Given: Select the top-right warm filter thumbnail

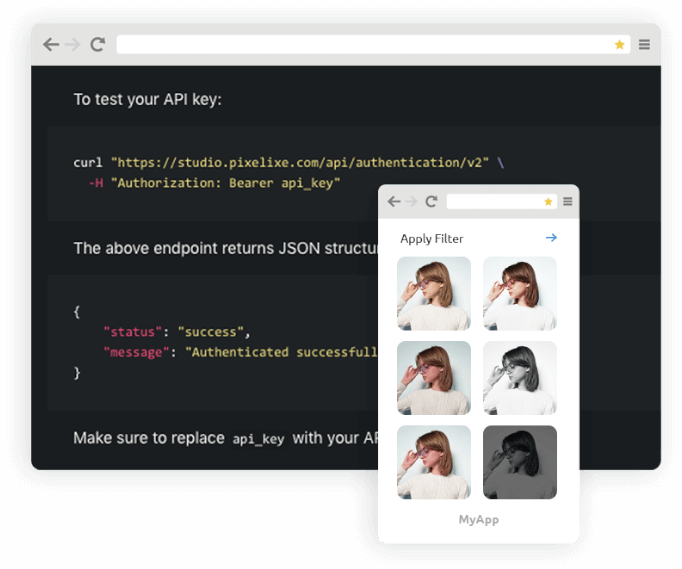Looking at the screenshot, I should (x=520, y=294).
